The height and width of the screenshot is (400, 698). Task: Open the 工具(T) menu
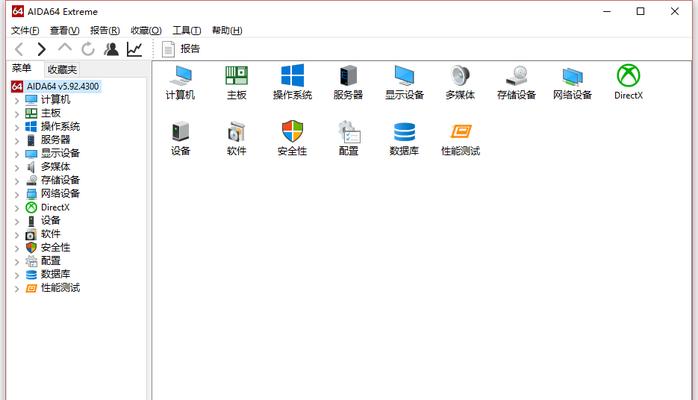(x=187, y=30)
